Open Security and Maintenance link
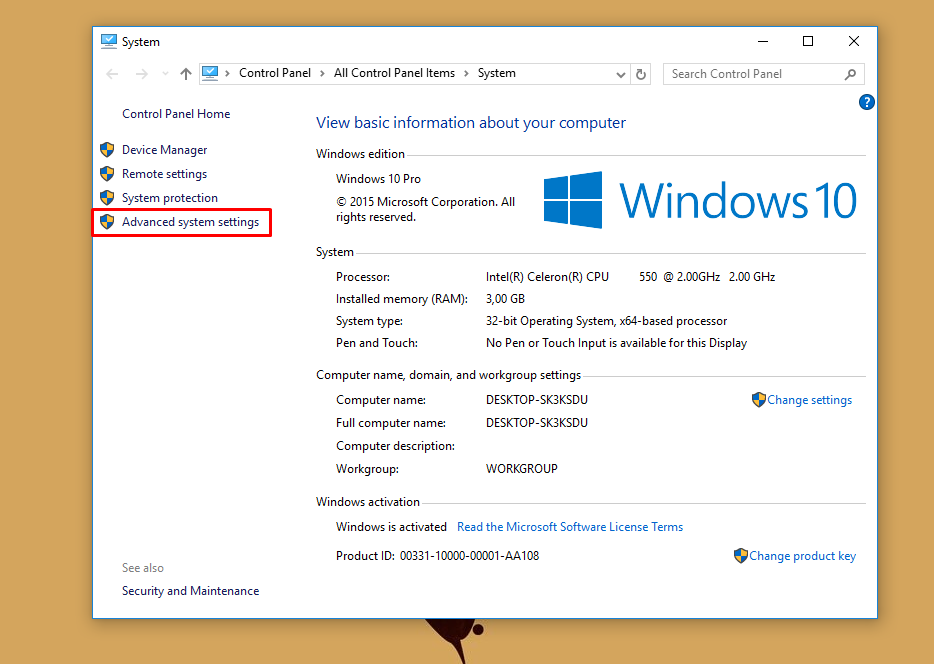The height and width of the screenshot is (664, 934). pos(191,591)
